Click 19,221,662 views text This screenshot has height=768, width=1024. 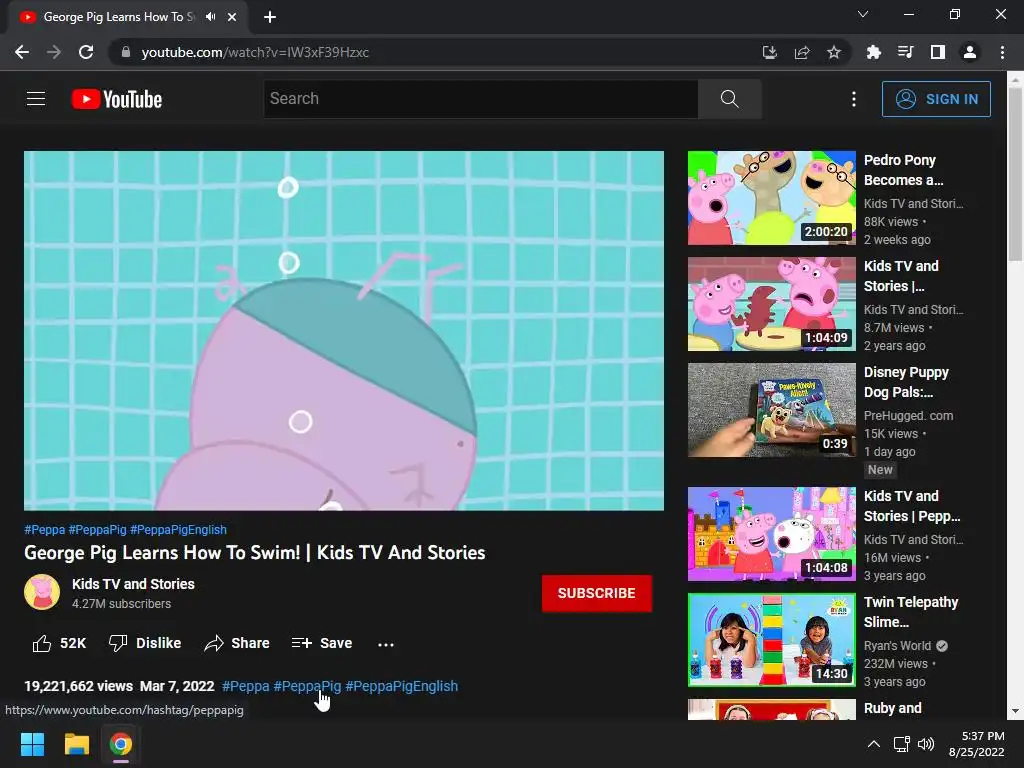pyautogui.click(x=78, y=686)
